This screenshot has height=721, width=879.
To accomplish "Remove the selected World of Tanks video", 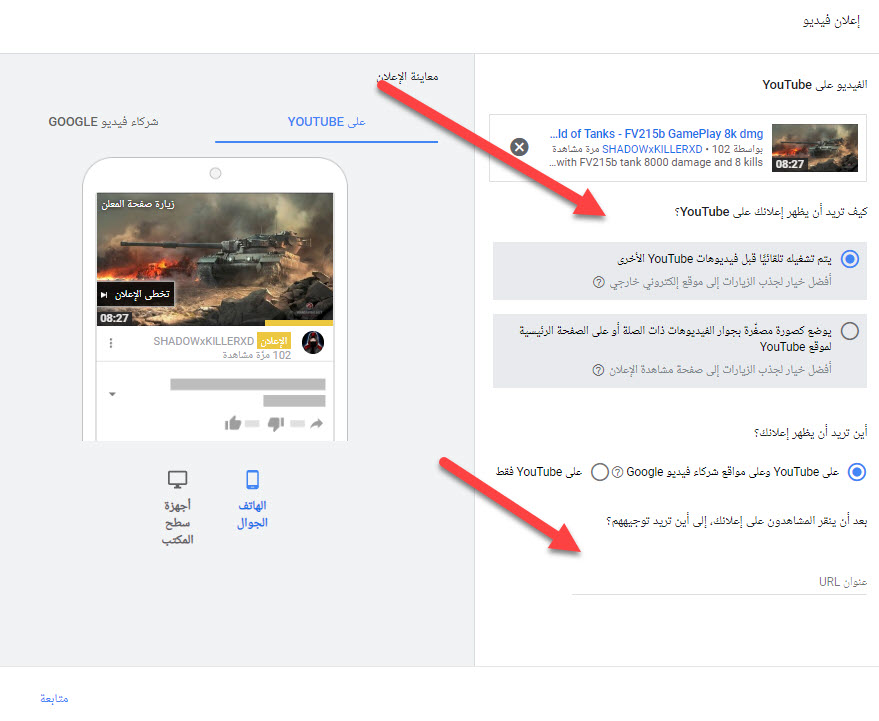I will pos(519,147).
